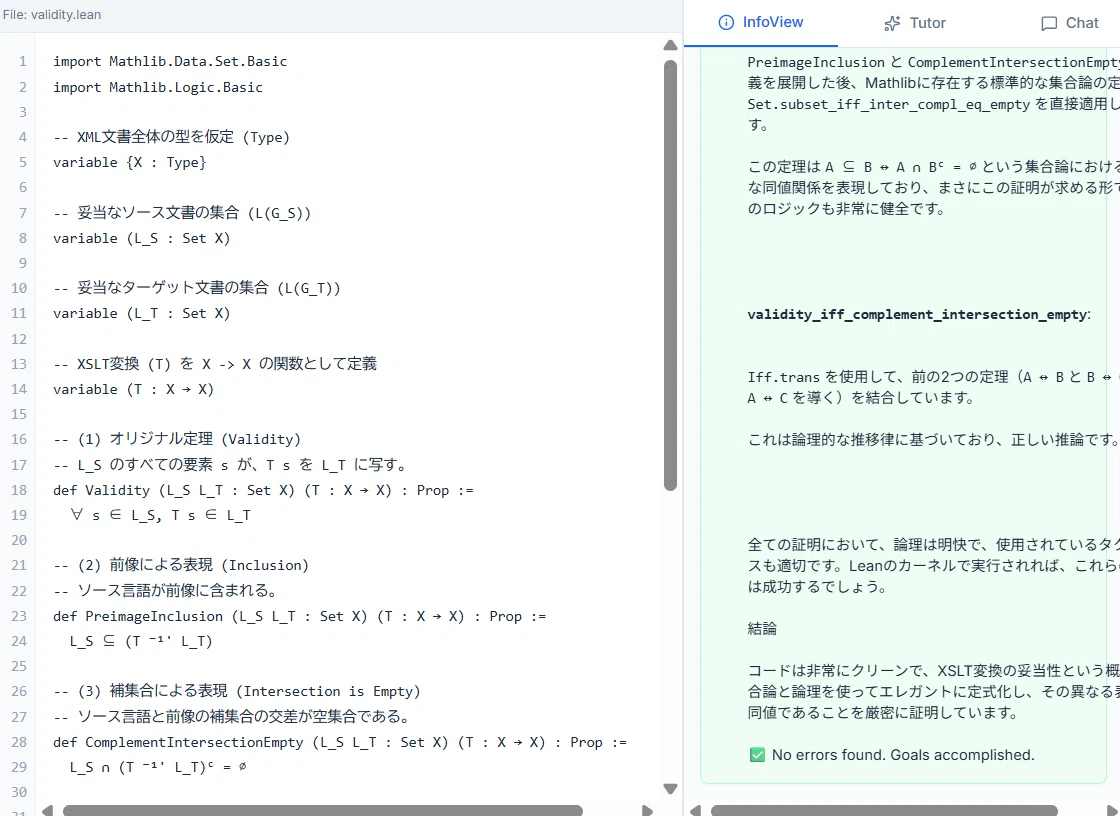Click line 2 'import Mathlib.Logic.Basic'
The height and width of the screenshot is (816, 1120).
tap(158, 87)
